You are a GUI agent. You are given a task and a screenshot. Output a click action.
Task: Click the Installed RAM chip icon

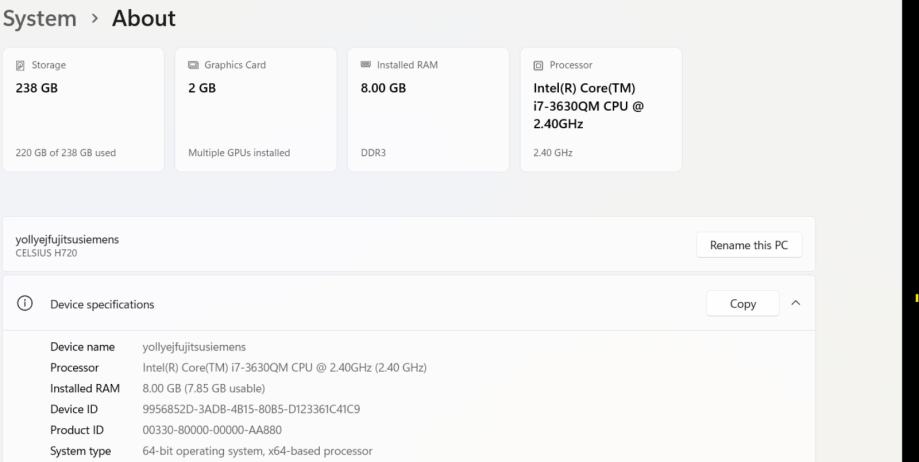(366, 66)
